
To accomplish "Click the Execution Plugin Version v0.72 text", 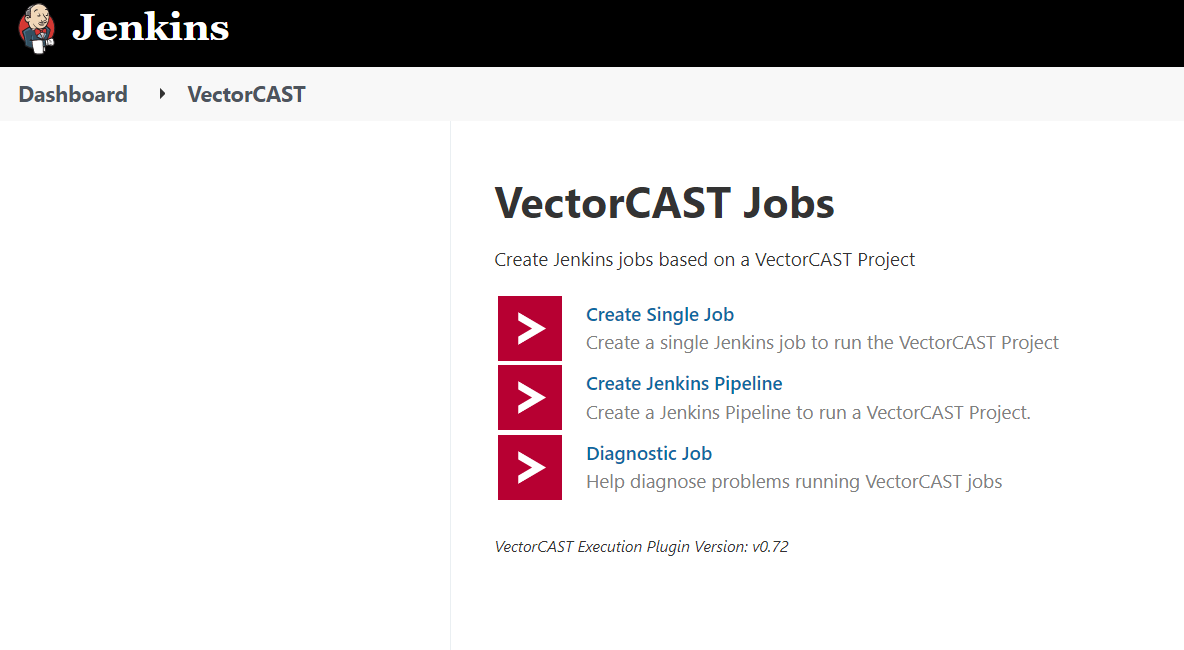I will [641, 547].
